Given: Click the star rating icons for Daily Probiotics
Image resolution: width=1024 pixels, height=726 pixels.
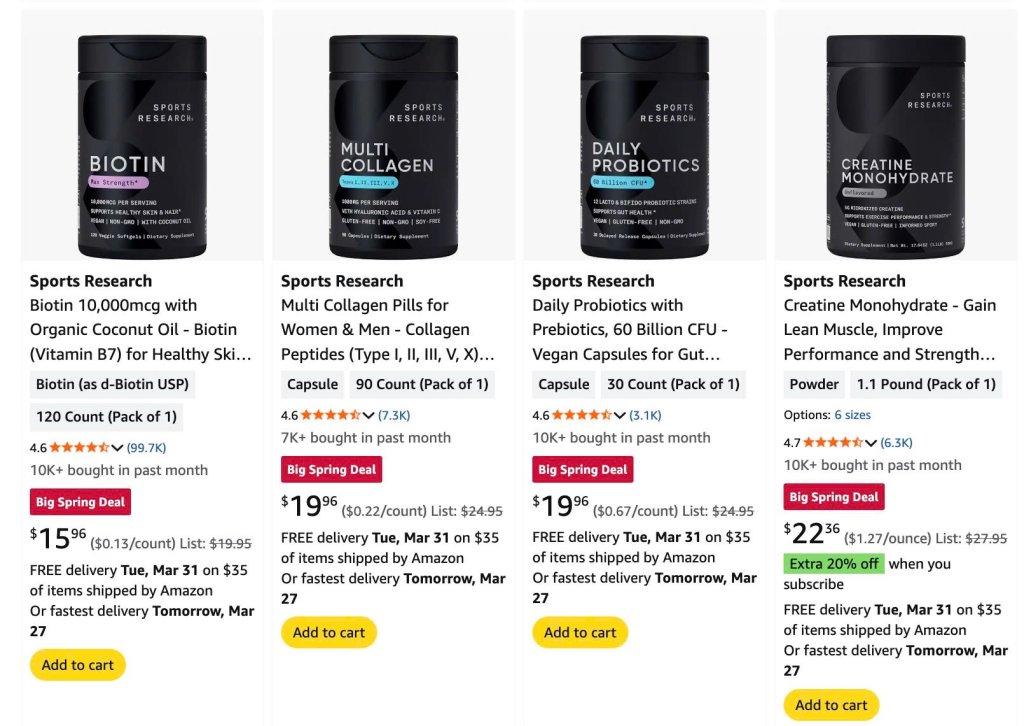Looking at the screenshot, I should (x=582, y=415).
